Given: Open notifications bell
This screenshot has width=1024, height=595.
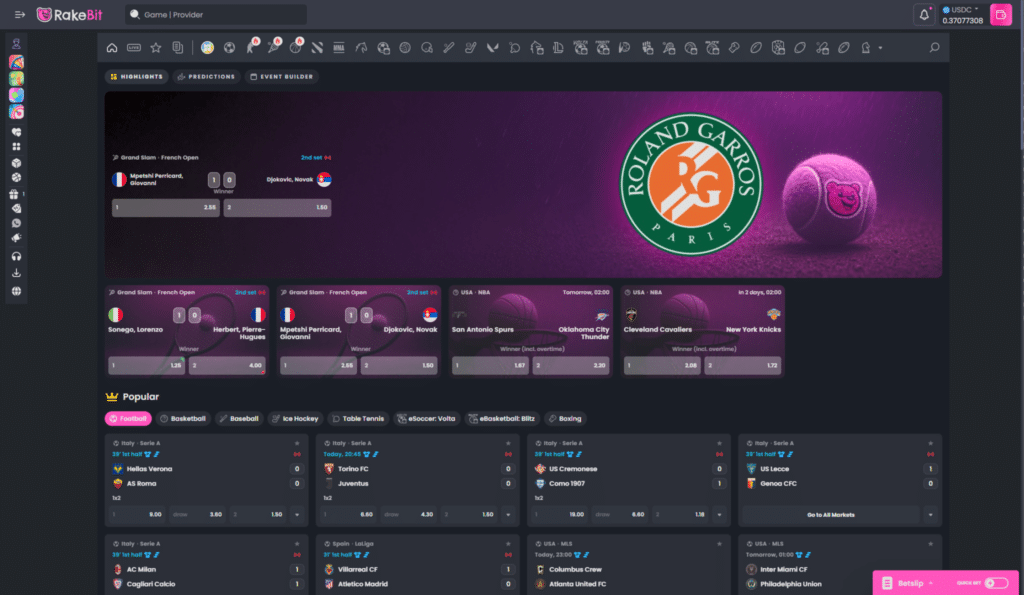Looking at the screenshot, I should [x=923, y=14].
